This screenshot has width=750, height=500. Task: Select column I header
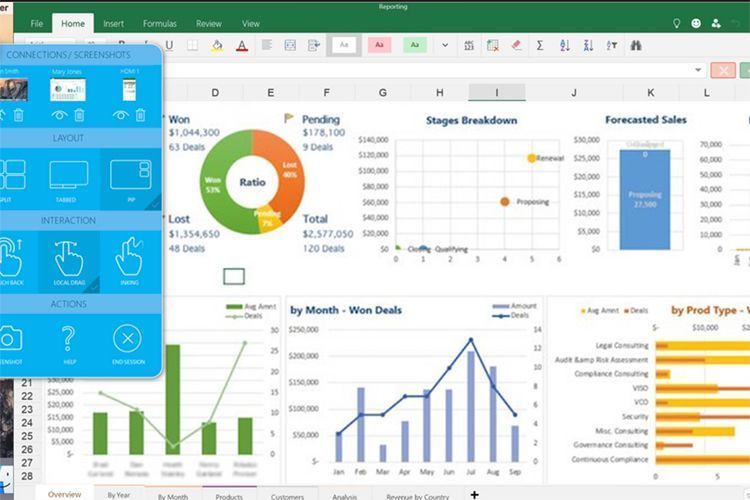pos(496,92)
